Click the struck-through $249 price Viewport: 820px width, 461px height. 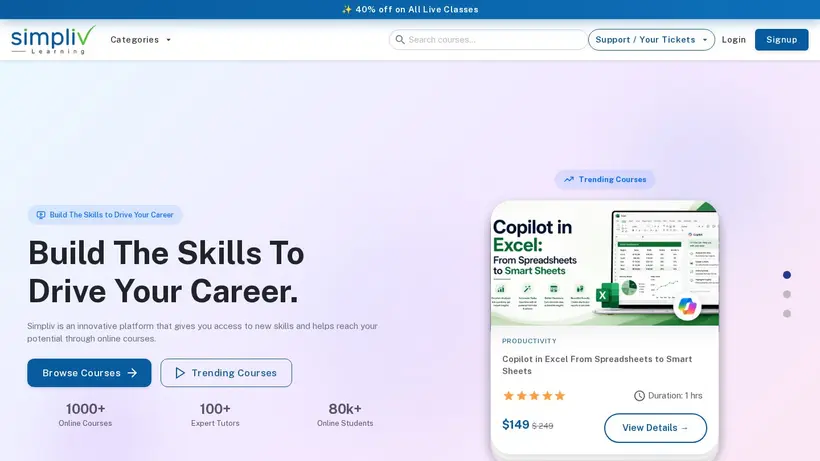tap(542, 426)
